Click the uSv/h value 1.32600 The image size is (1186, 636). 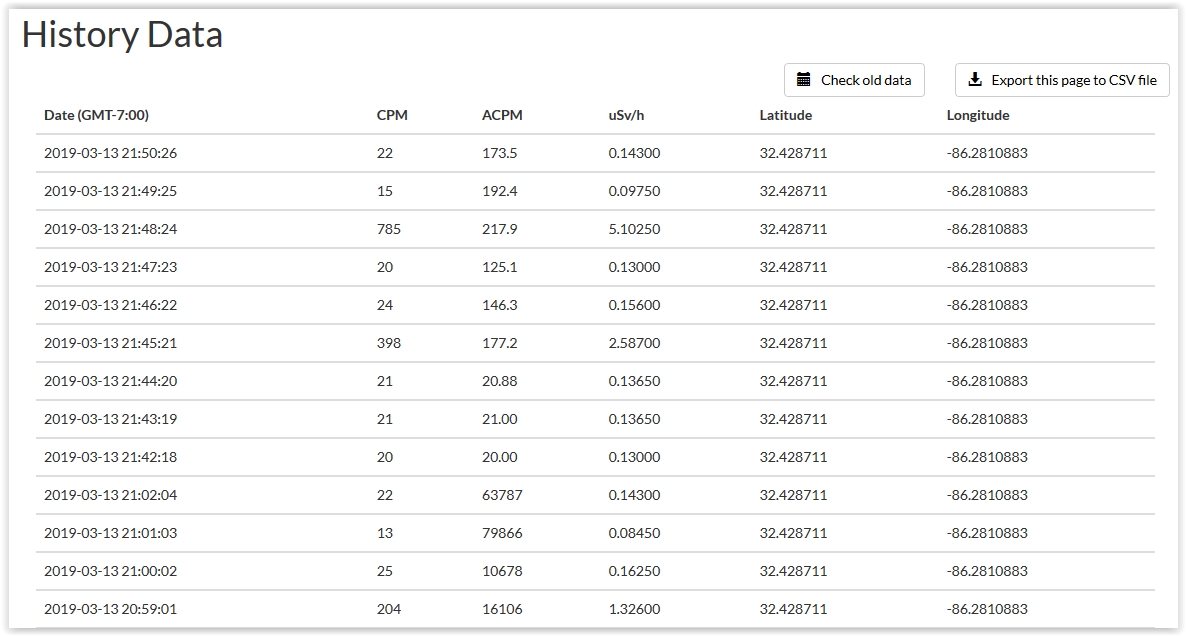(634, 609)
